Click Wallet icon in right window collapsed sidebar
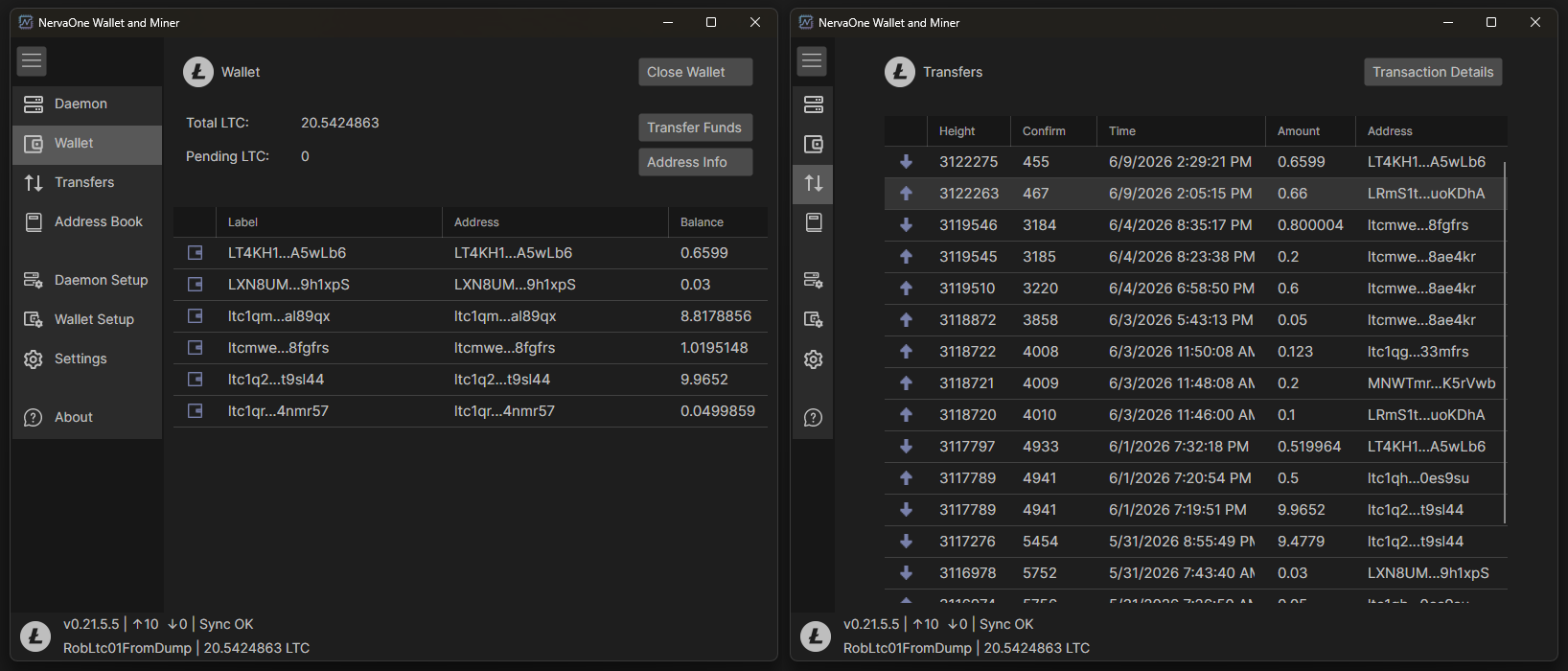Image resolution: width=1568 pixels, height=671 pixels. 813,144
